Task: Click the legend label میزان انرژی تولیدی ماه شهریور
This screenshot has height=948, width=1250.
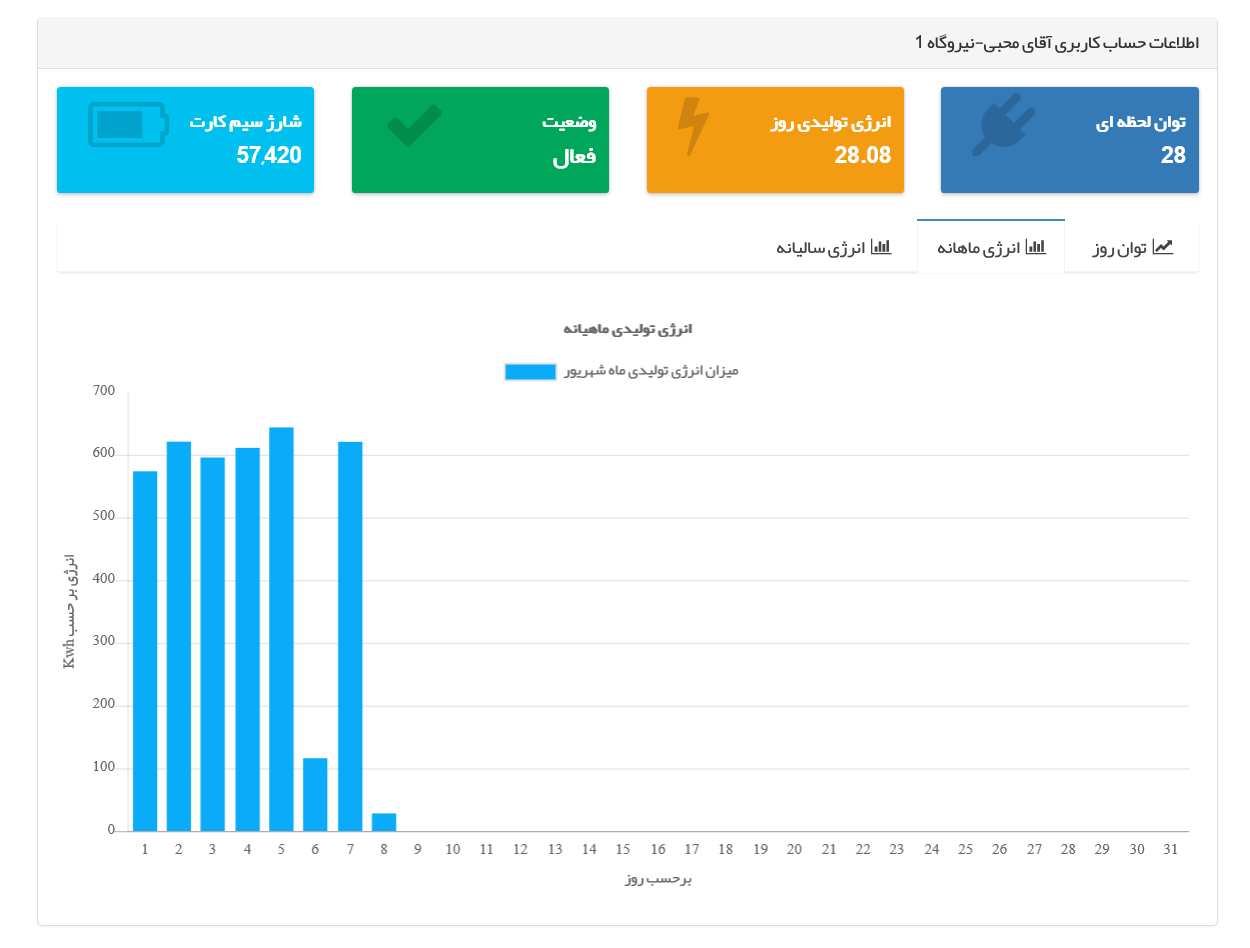Action: click(651, 371)
